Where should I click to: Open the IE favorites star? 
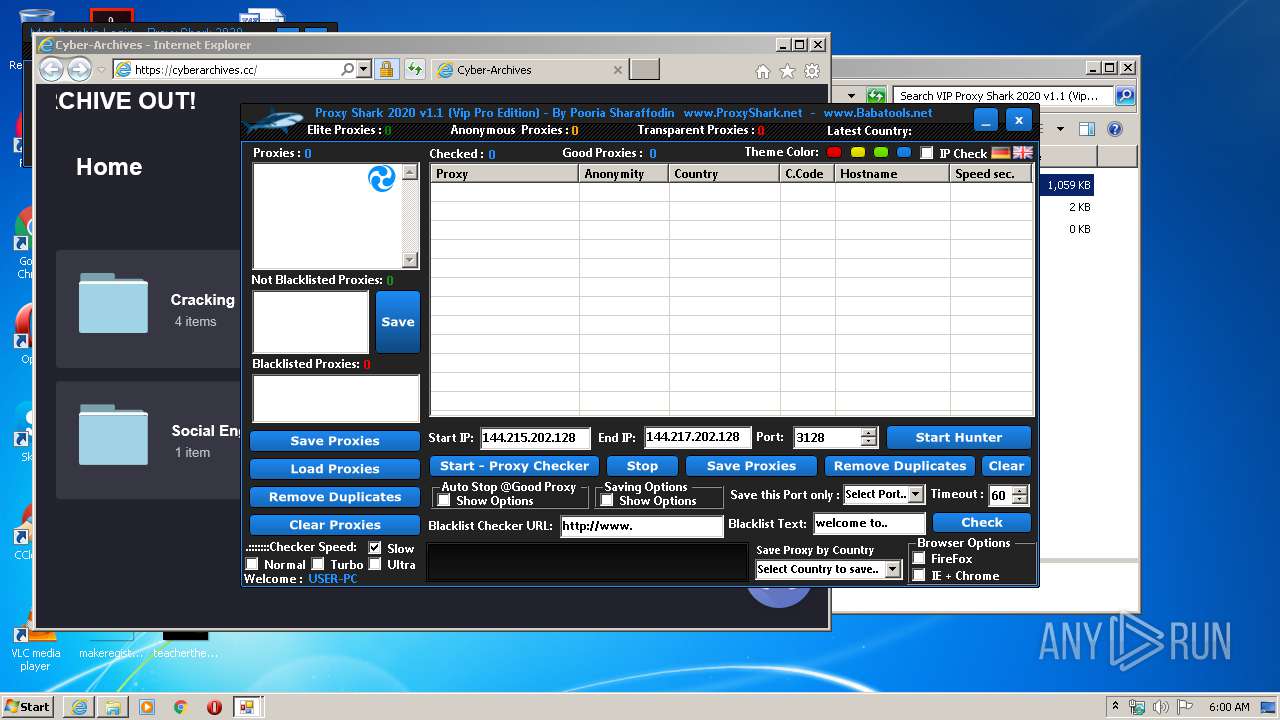coord(787,71)
